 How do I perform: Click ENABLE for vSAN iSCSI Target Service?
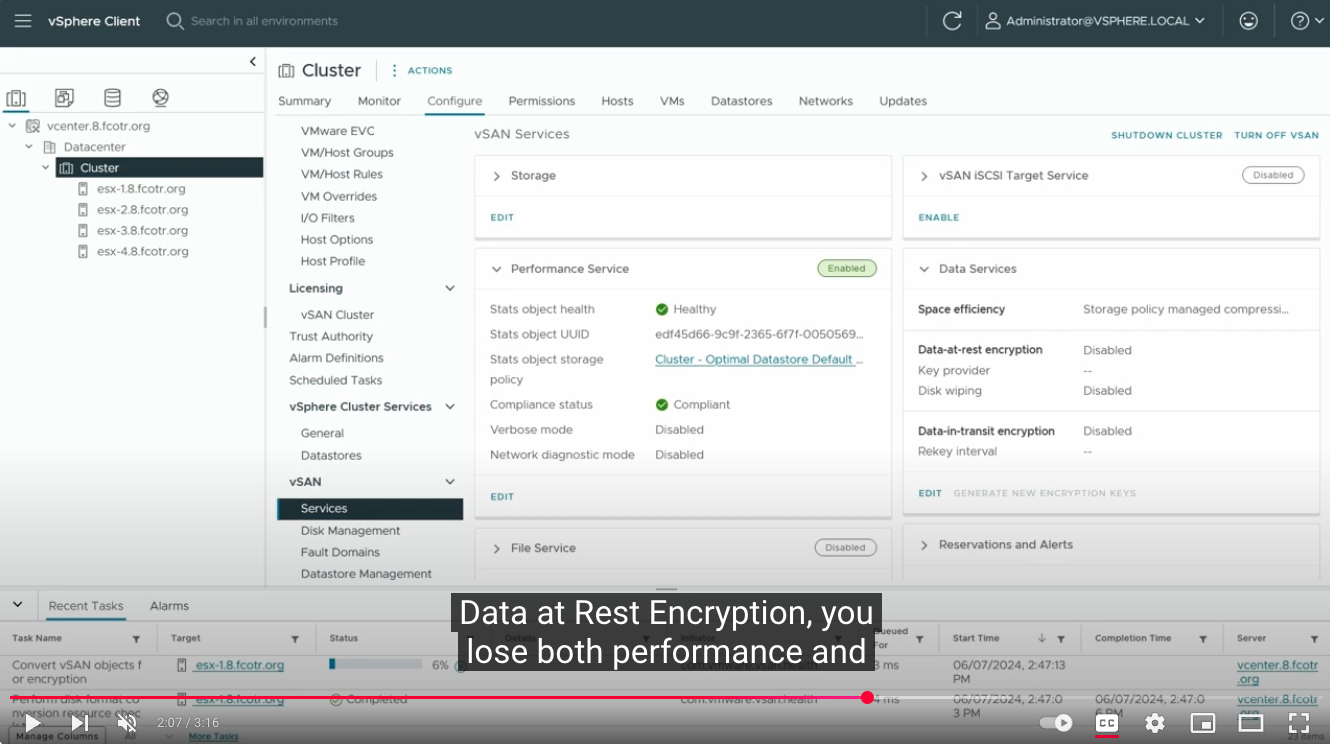click(939, 217)
